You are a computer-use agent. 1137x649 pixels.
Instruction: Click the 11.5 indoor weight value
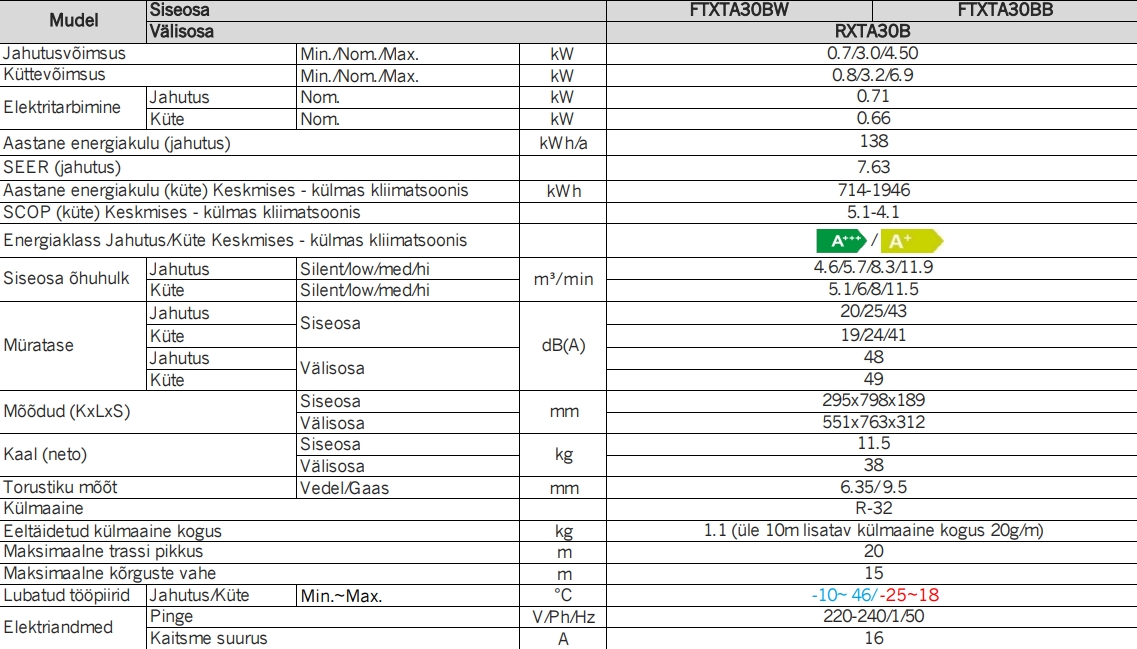click(x=874, y=444)
